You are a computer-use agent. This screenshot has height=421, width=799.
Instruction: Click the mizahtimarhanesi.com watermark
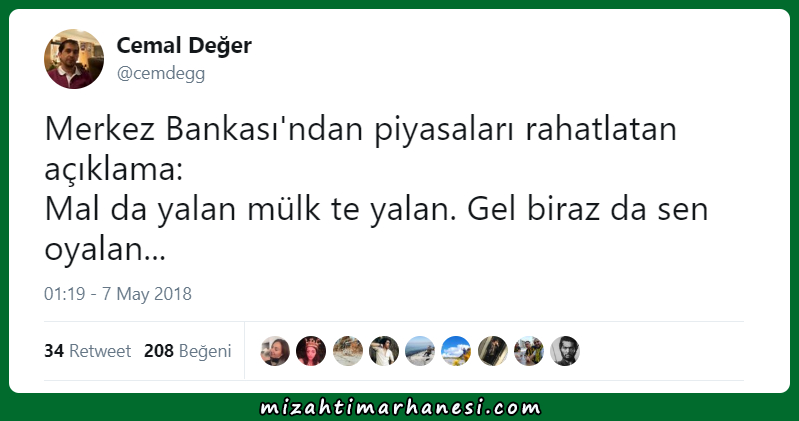(400, 408)
